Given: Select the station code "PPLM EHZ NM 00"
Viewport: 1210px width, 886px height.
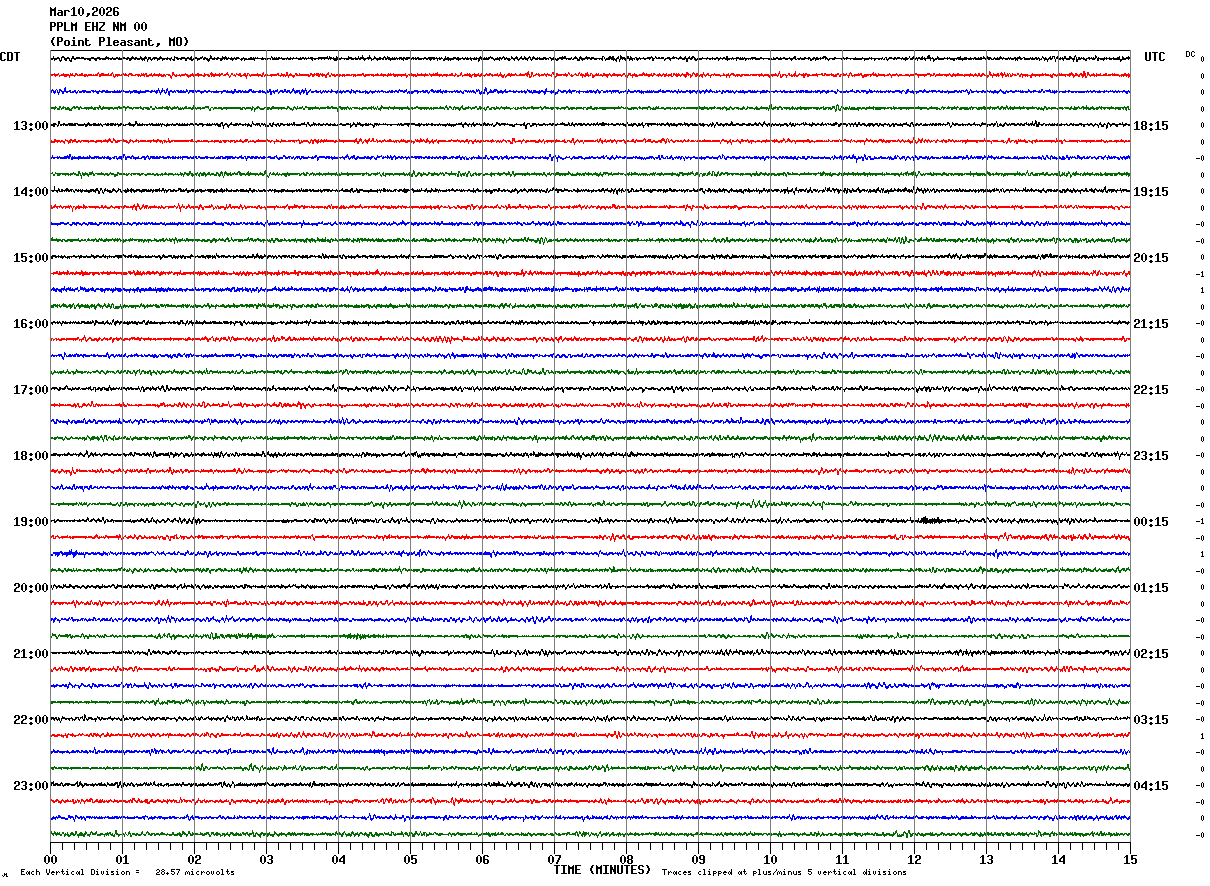Looking at the screenshot, I should click(98, 27).
